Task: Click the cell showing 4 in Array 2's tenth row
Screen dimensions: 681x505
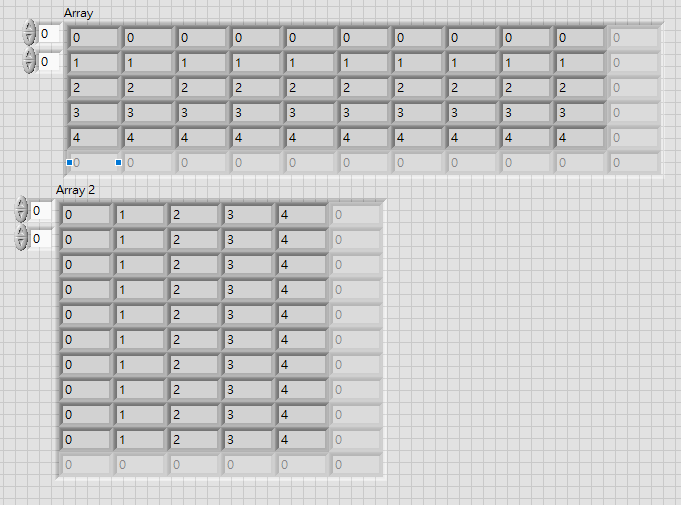Action: (302, 439)
